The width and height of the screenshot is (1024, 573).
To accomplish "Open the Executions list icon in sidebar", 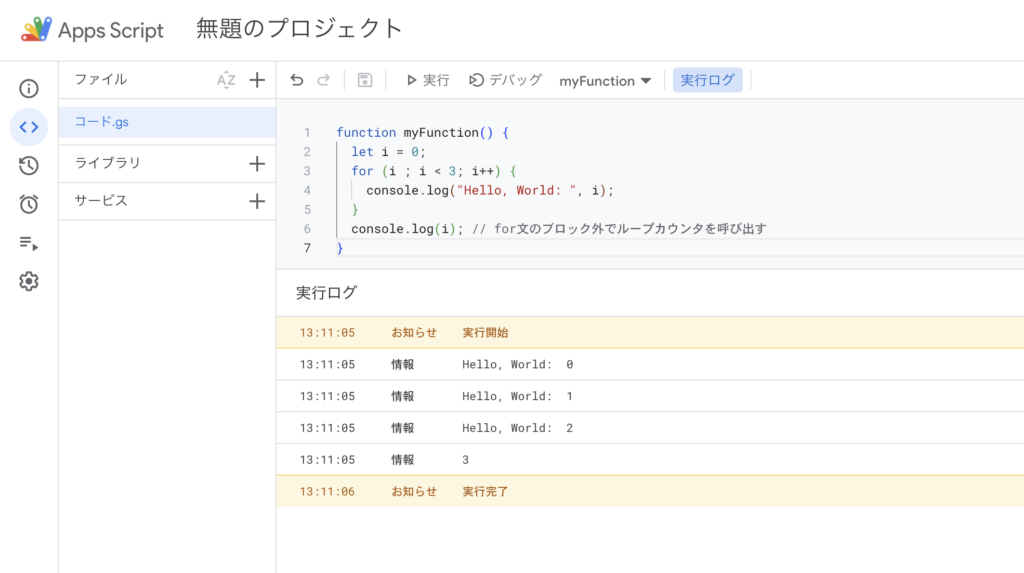I will click(x=29, y=243).
